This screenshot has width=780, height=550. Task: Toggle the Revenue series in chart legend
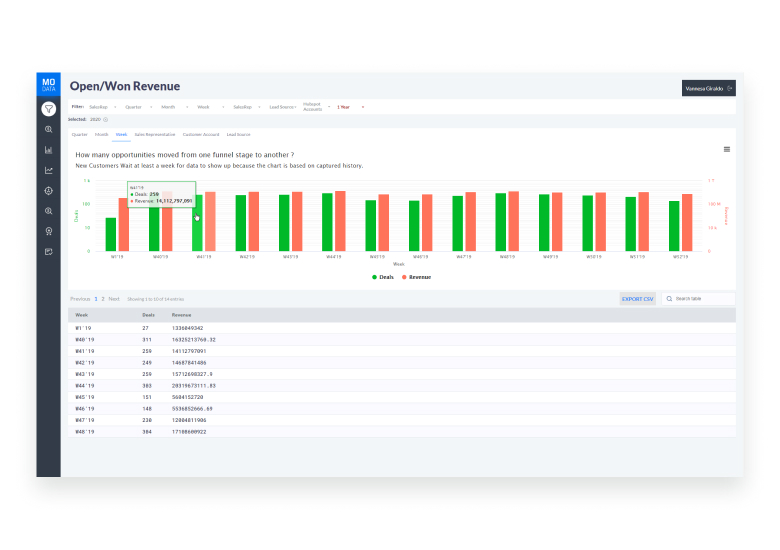click(x=416, y=277)
